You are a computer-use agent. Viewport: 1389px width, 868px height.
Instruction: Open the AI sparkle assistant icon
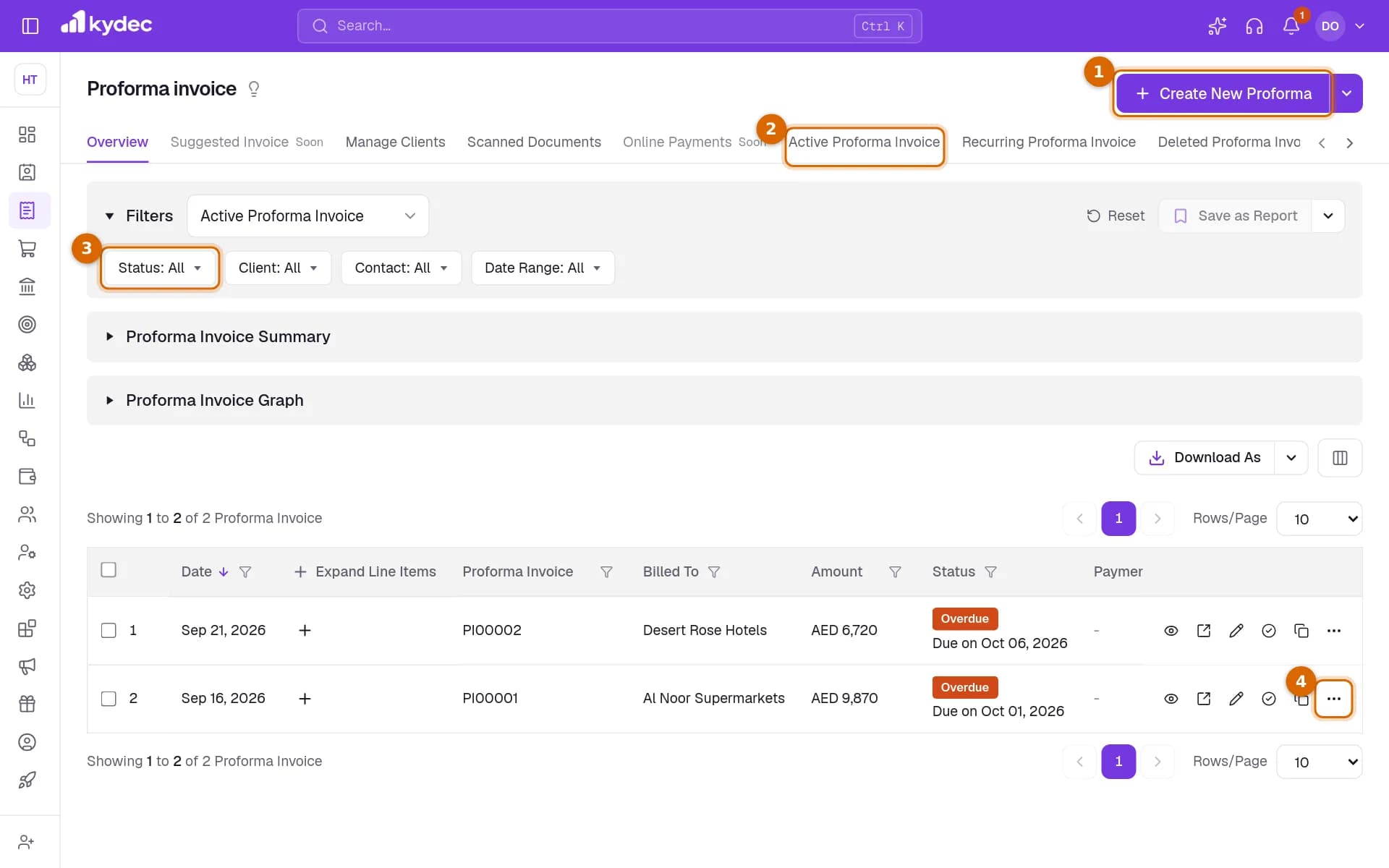[x=1218, y=26]
